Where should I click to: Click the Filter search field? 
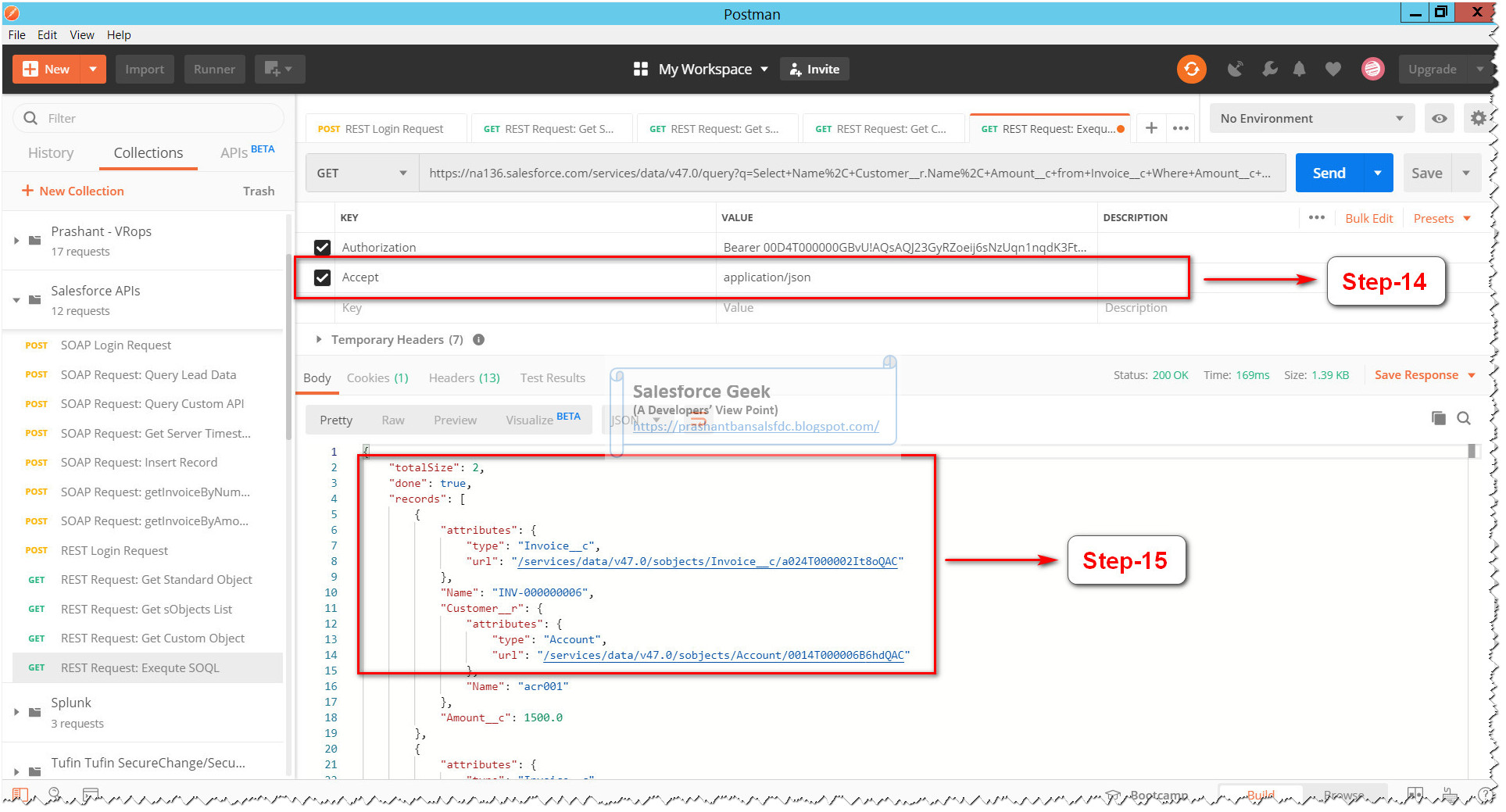(x=148, y=118)
